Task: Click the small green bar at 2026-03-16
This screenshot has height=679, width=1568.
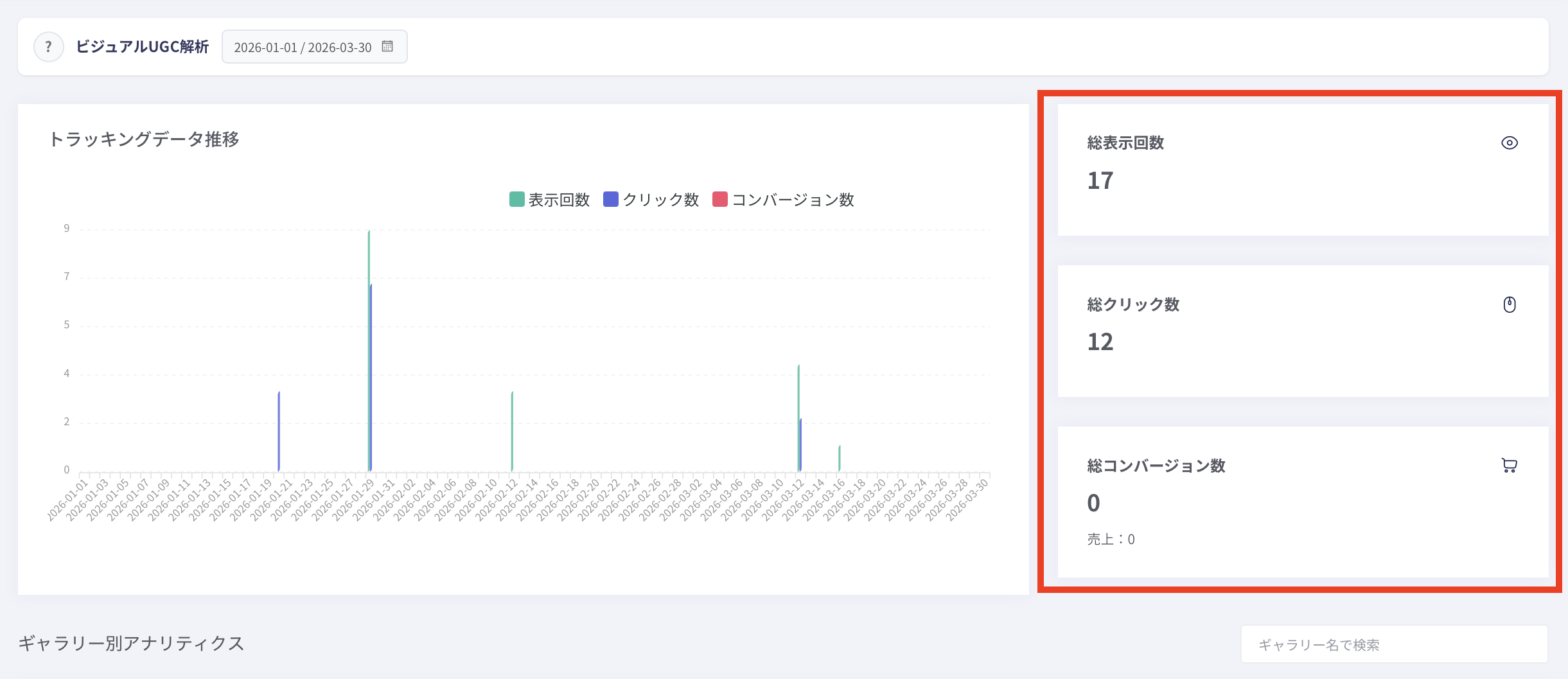Action: click(x=840, y=458)
